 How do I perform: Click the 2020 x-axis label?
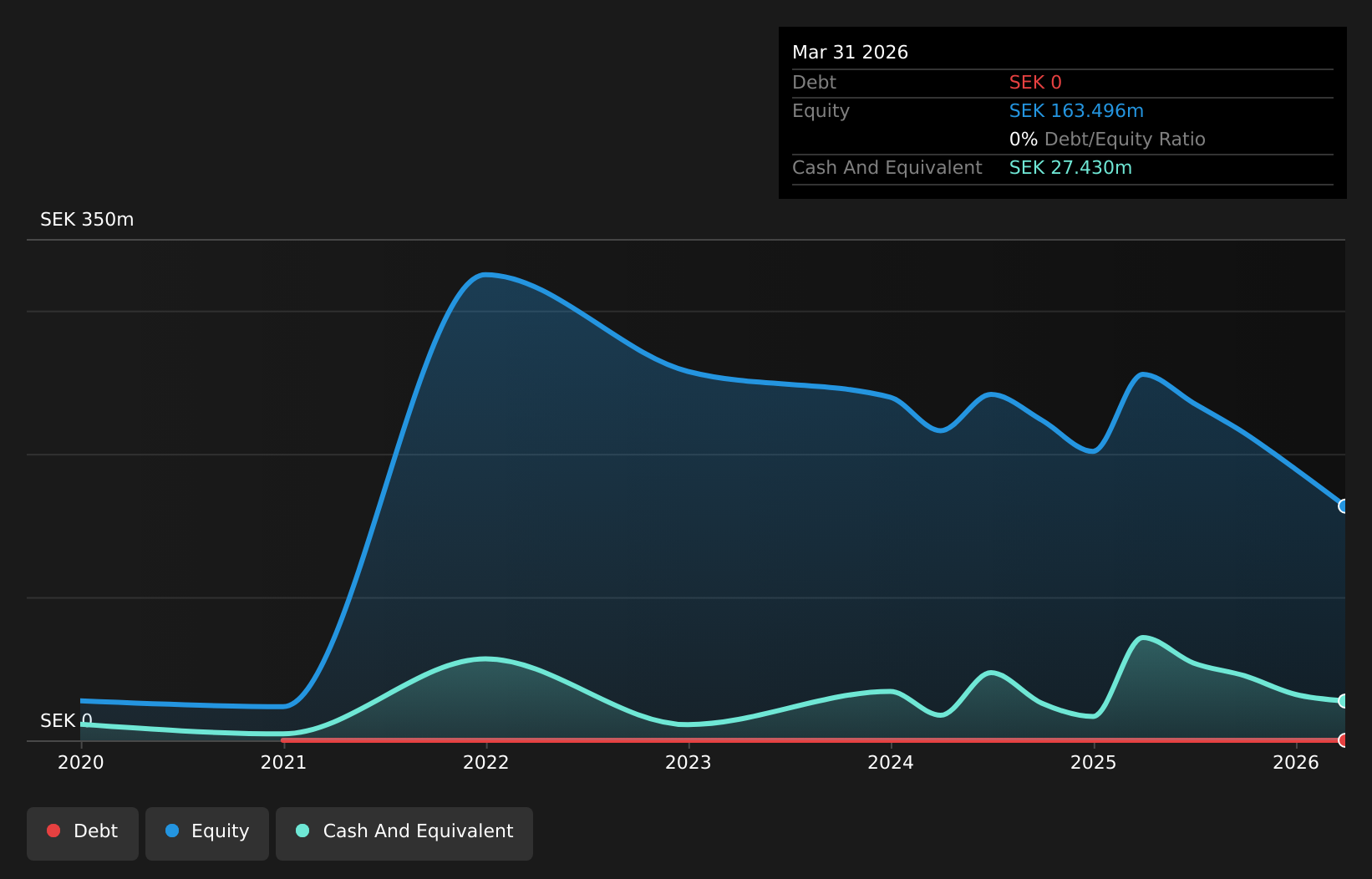click(x=81, y=762)
